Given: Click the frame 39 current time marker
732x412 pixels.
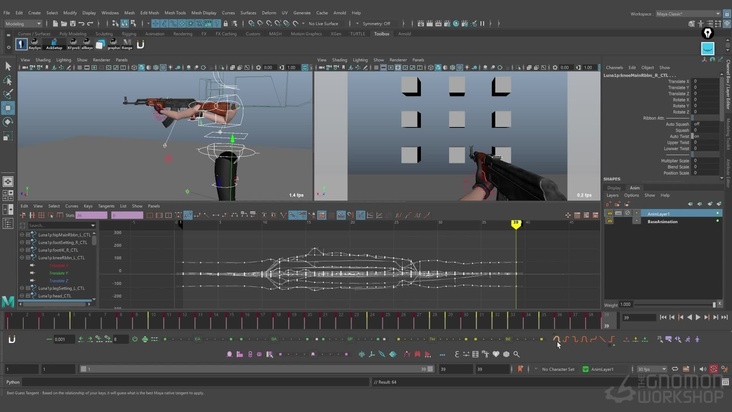Looking at the screenshot, I should click(516, 223).
